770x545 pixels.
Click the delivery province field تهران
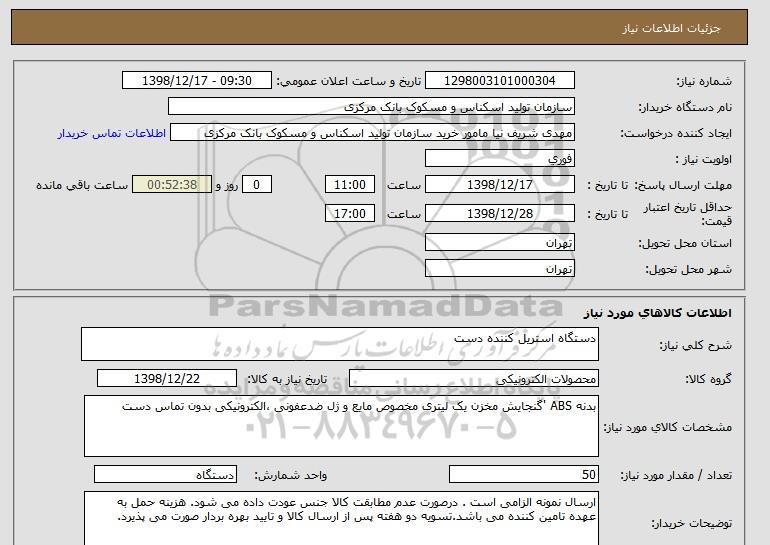499,243
